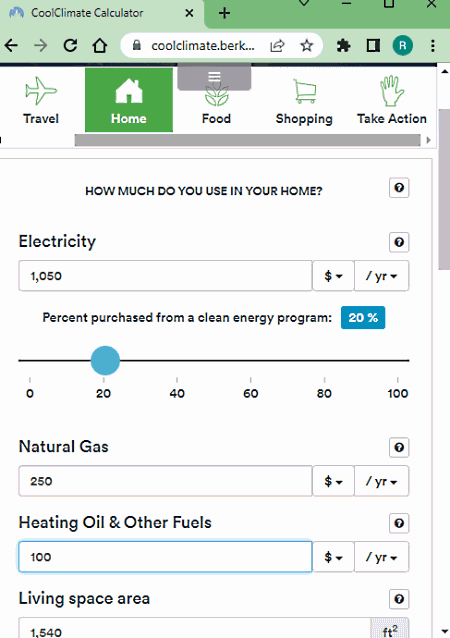Switch to the Food tab

(216, 101)
